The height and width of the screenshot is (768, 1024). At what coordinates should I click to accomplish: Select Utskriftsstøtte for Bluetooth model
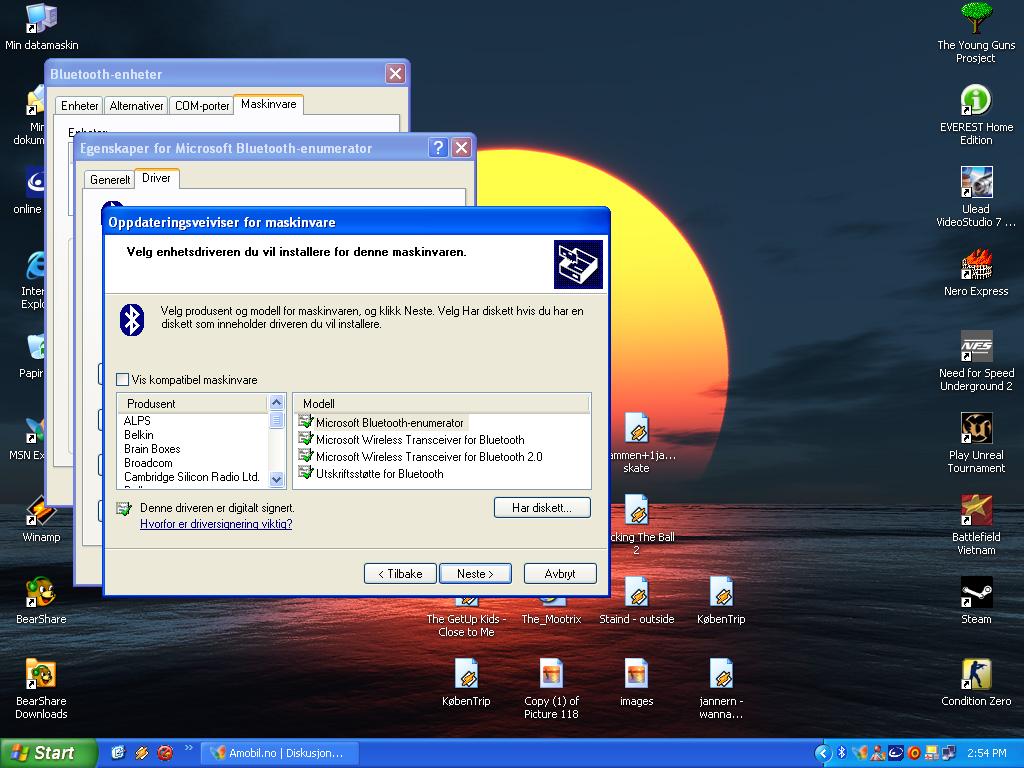[370, 473]
